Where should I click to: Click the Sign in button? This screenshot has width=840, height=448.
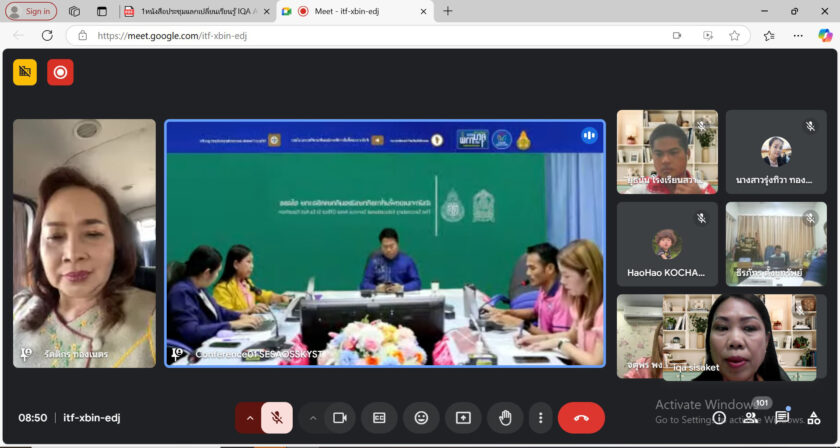31,11
